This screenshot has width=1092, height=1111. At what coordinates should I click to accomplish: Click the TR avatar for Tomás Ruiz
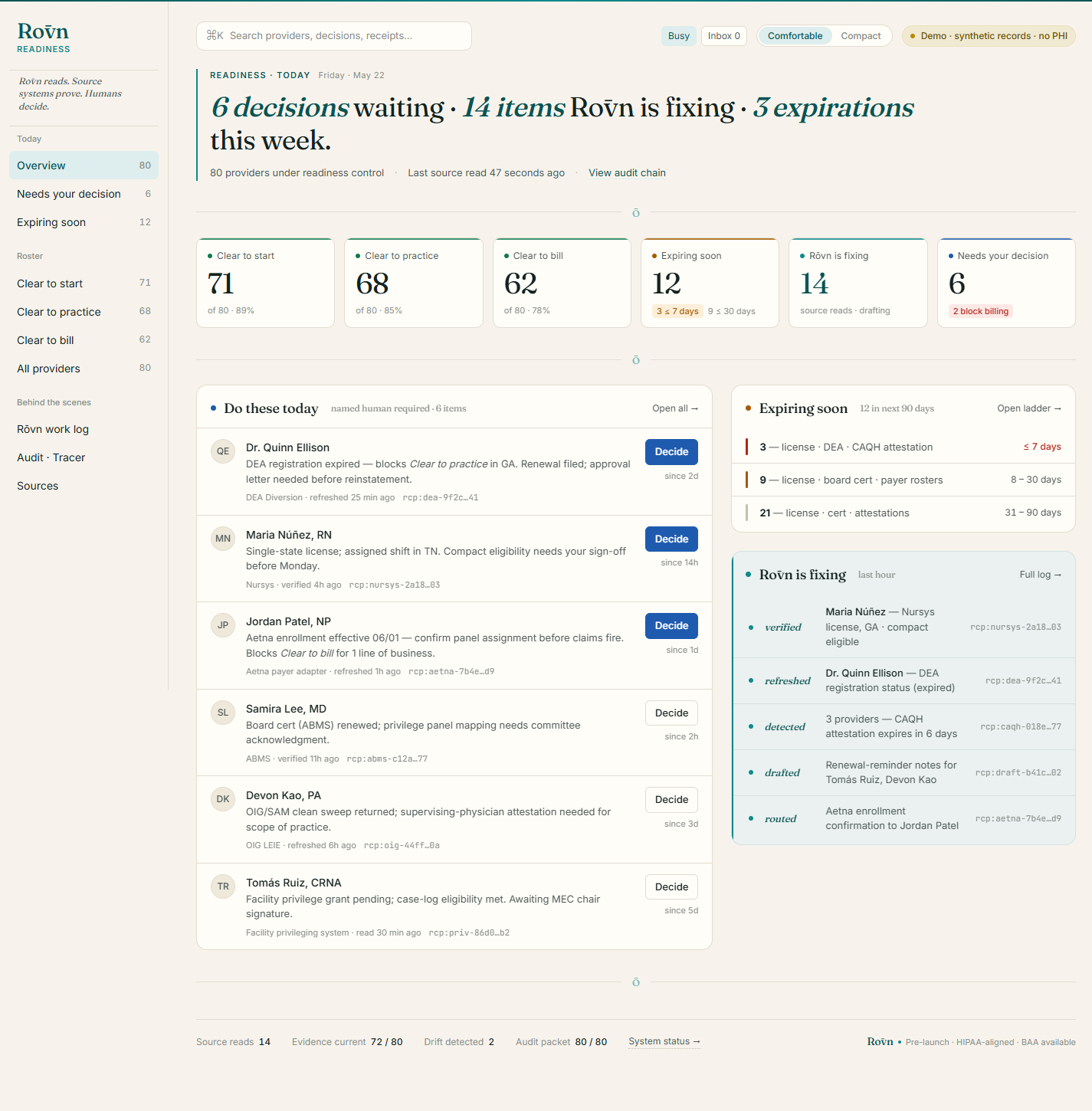coord(223,887)
